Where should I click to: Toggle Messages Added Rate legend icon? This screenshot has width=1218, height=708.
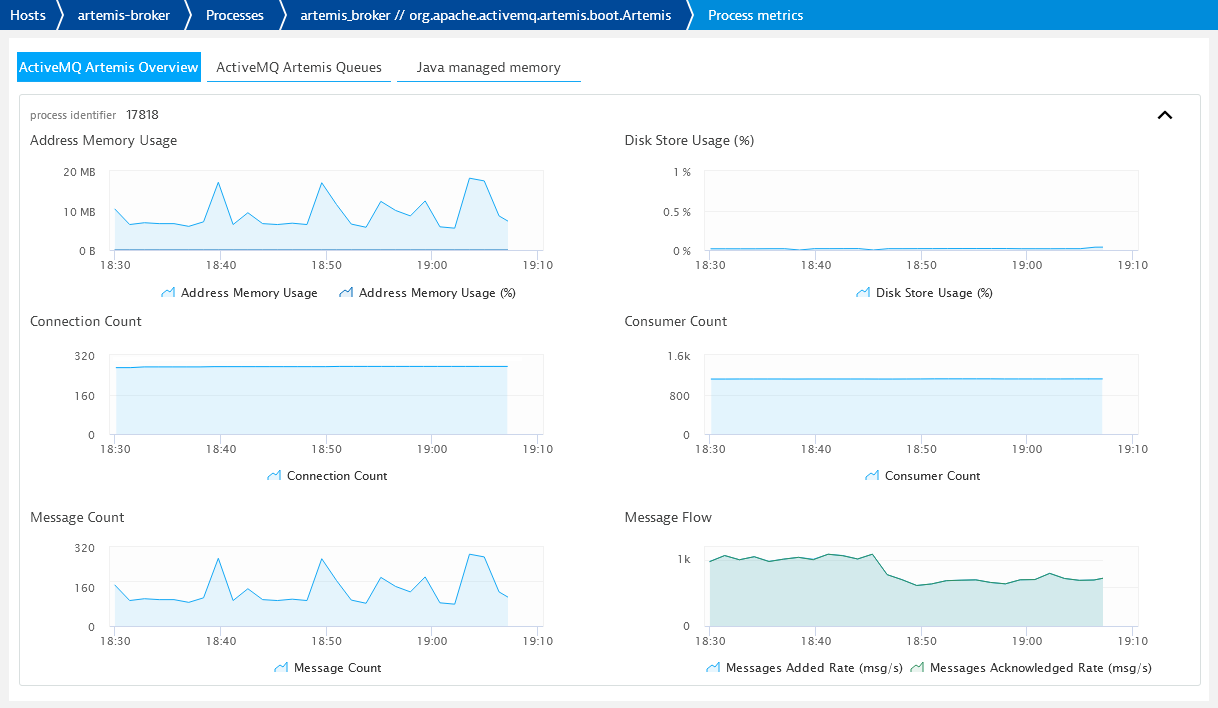(713, 668)
